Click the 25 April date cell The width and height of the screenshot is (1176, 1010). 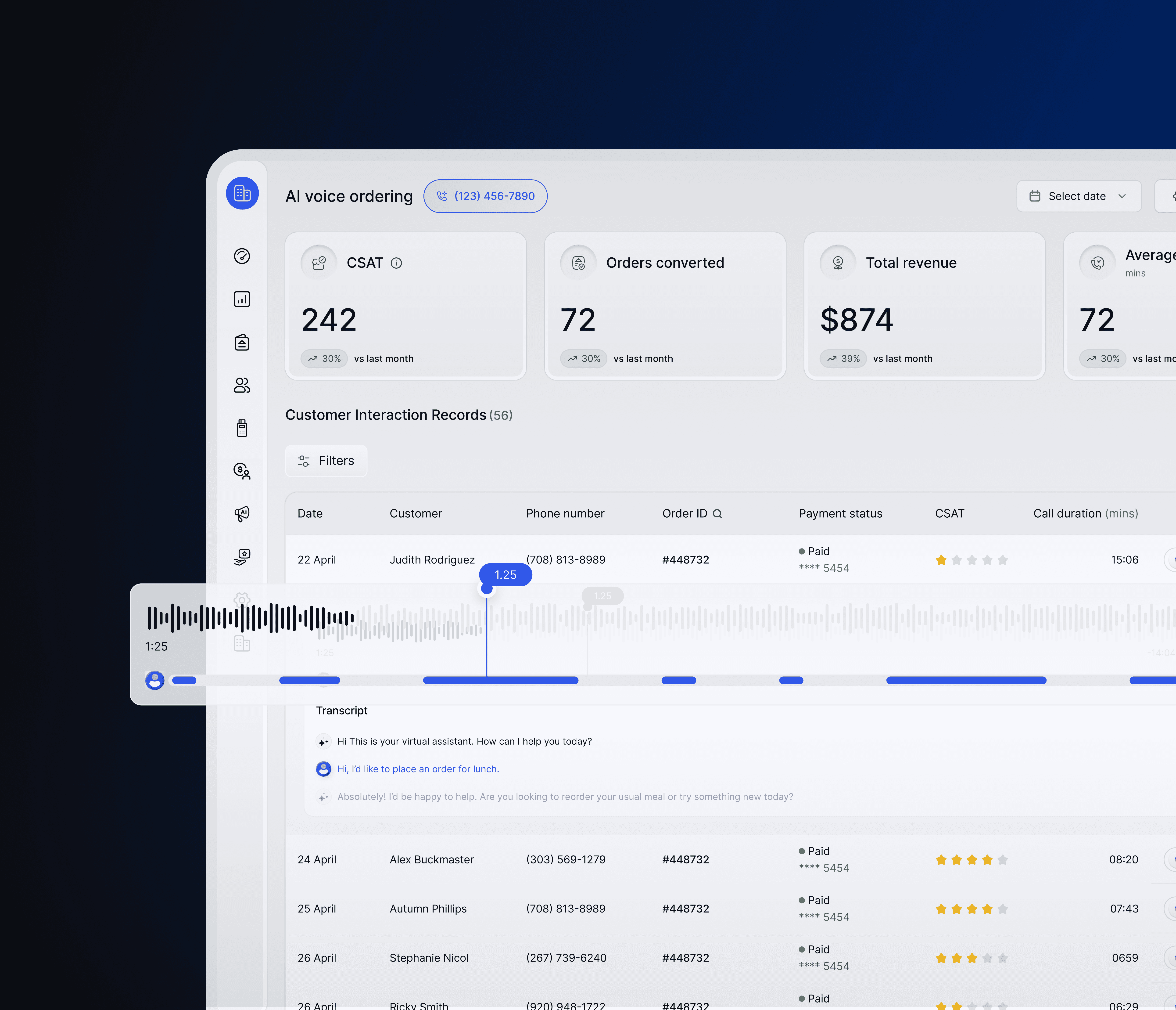pos(317,909)
